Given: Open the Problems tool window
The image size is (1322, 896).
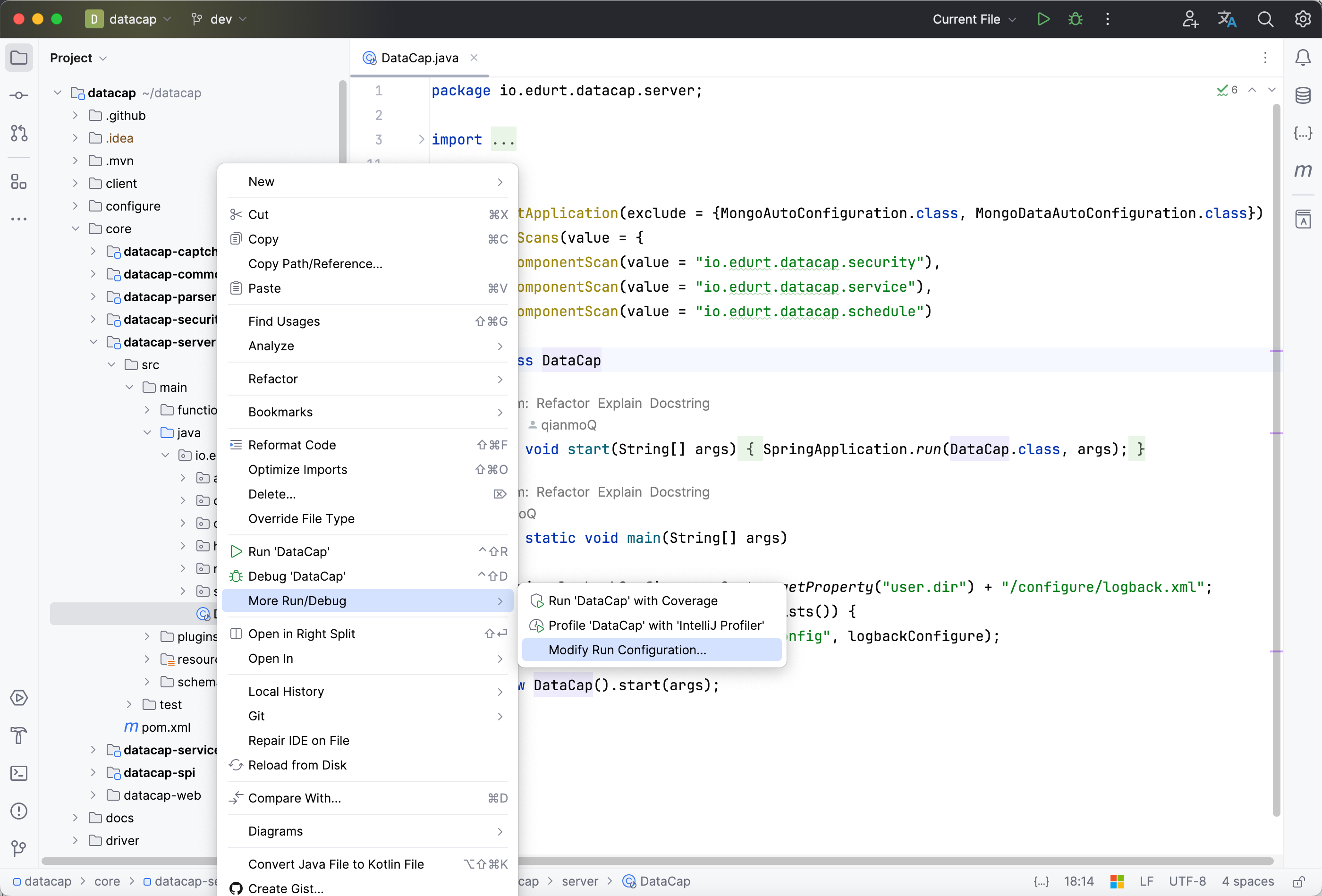Looking at the screenshot, I should (19, 811).
